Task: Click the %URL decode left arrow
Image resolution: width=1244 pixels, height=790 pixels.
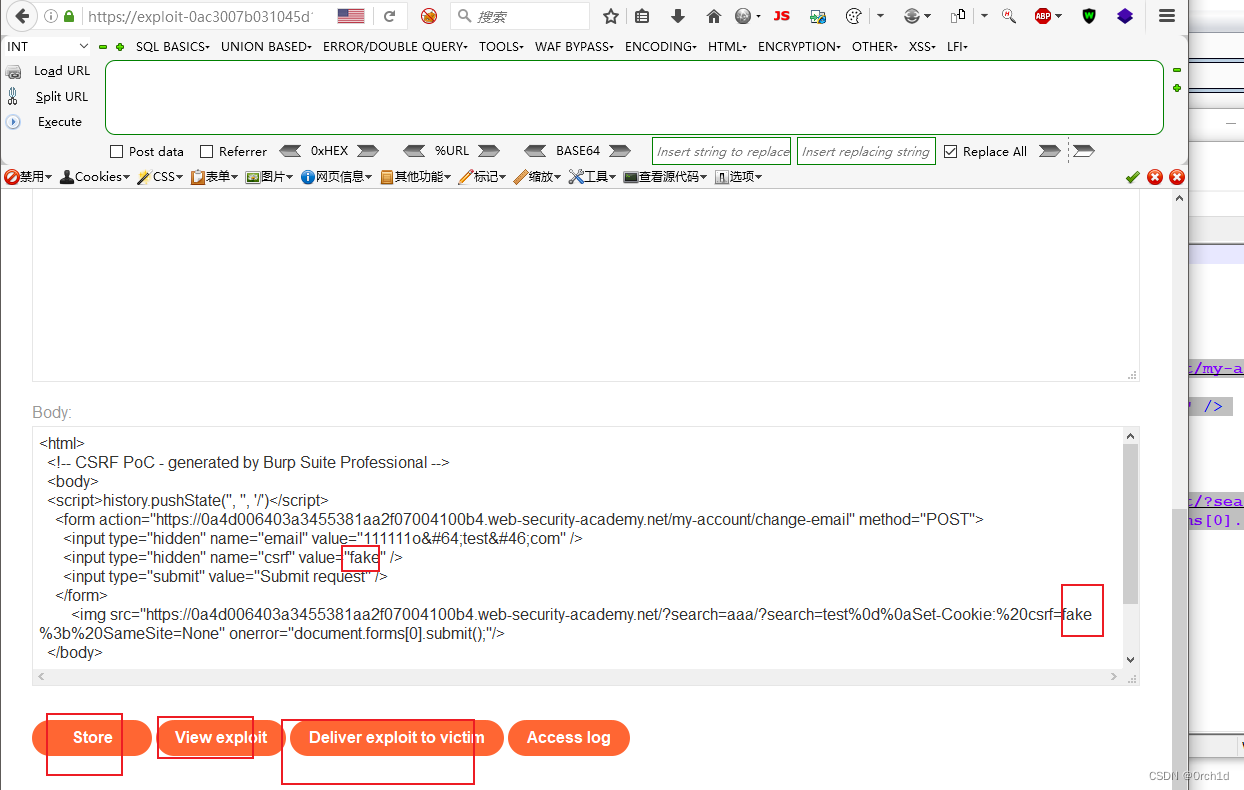Action: click(x=415, y=151)
